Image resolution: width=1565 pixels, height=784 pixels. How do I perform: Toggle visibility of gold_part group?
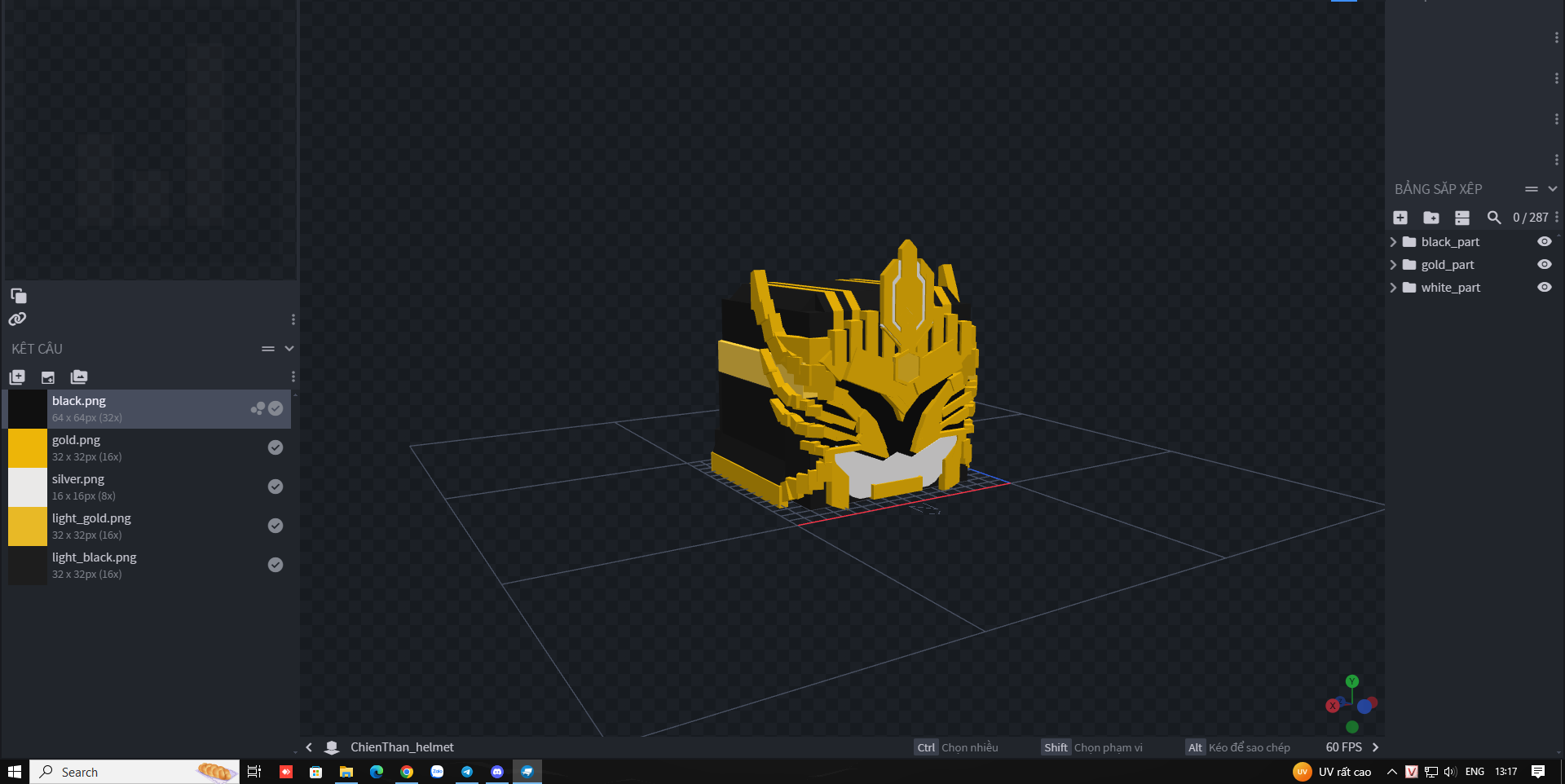[1544, 265]
